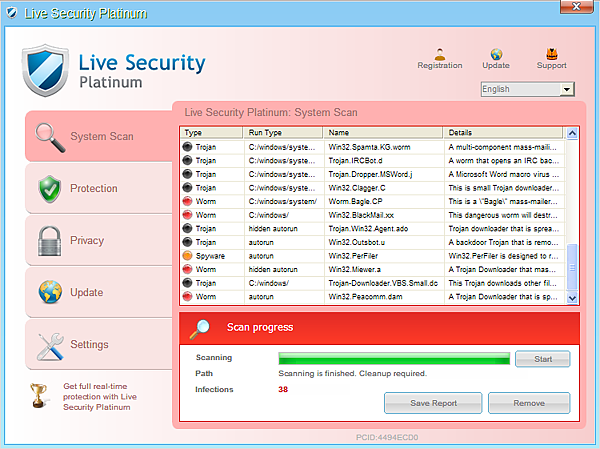The image size is (600, 449).
Task: Click the Support lifebuoy icon
Action: [x=551, y=54]
